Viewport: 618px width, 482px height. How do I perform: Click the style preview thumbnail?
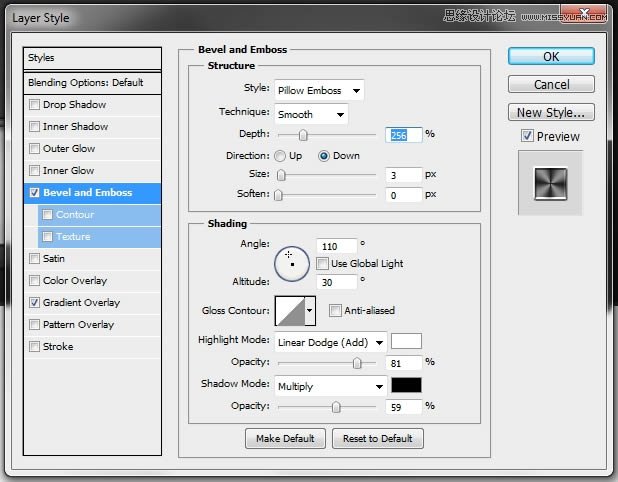[551, 183]
